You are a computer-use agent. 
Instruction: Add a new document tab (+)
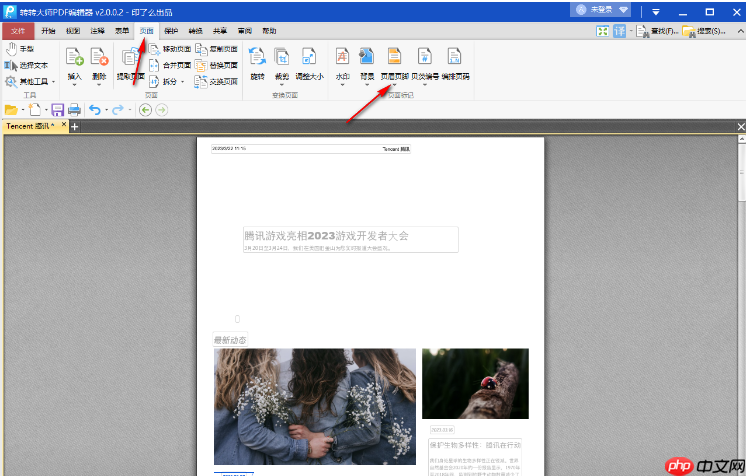click(75, 127)
